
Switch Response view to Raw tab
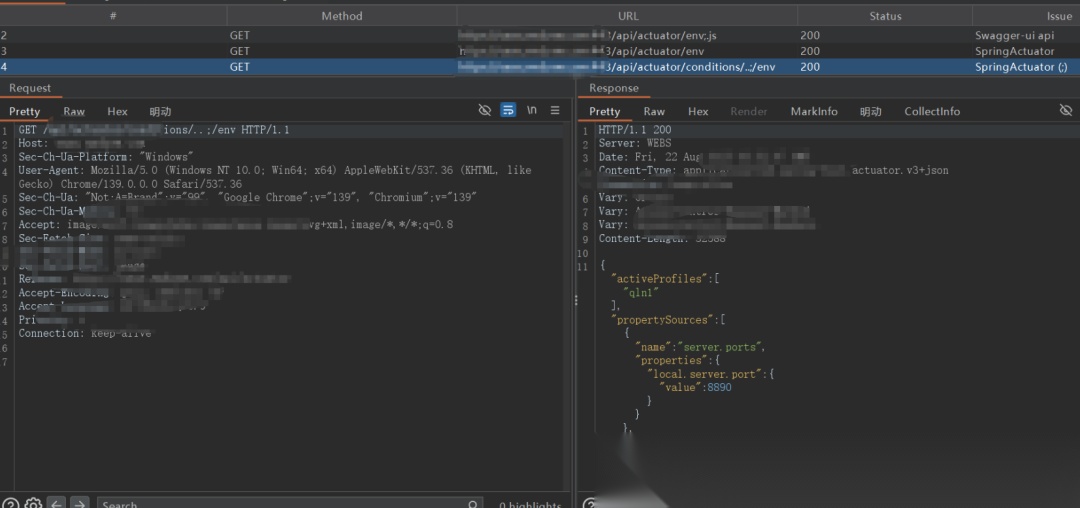click(x=654, y=112)
